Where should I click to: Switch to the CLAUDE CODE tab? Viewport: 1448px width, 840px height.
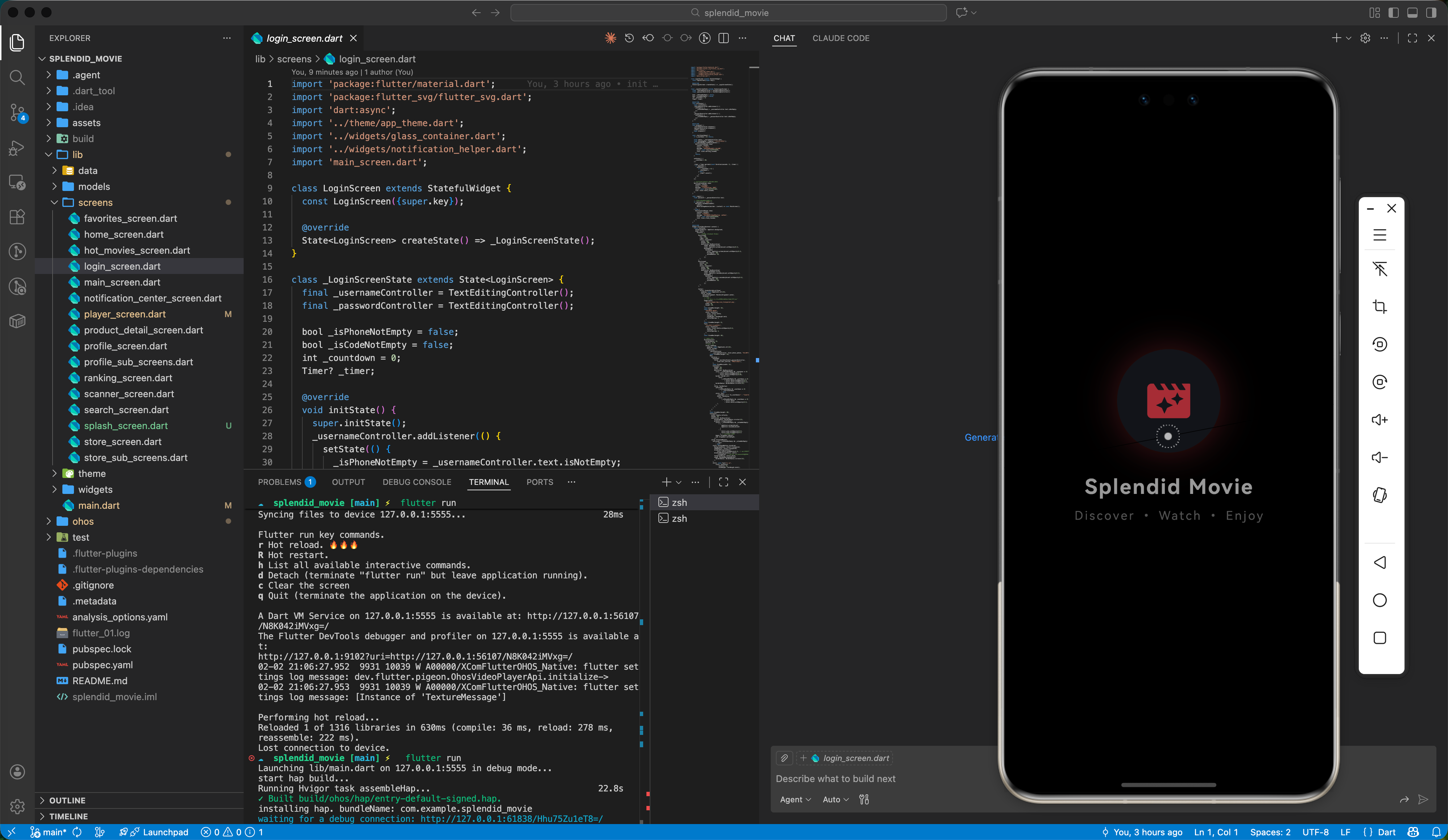841,38
